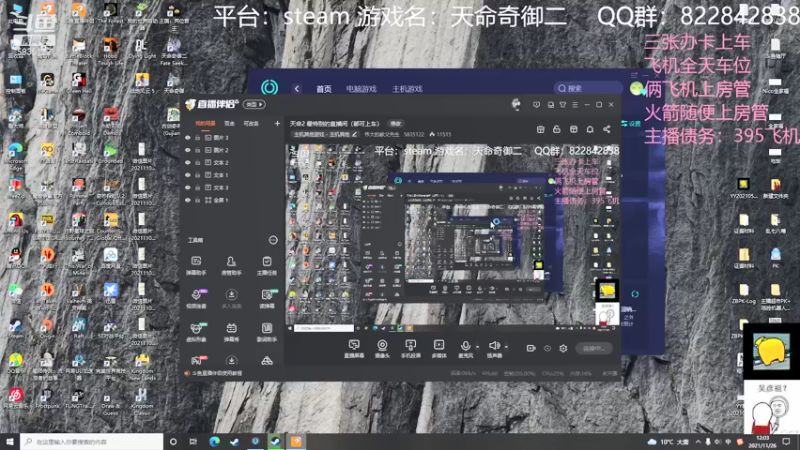
Task: Toggle visibility of 文本 1 source
Action: coord(188,175)
